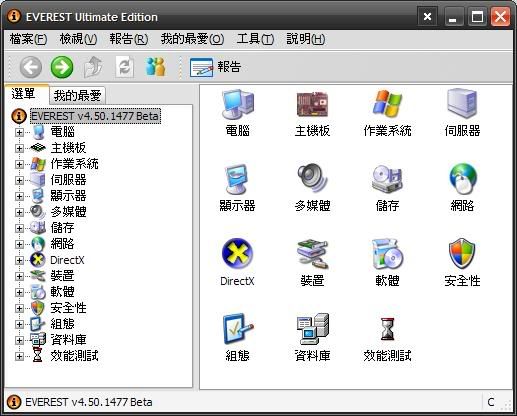The height and width of the screenshot is (416, 517).
Task: Open the 檔案(F) menu
Action: (28, 39)
